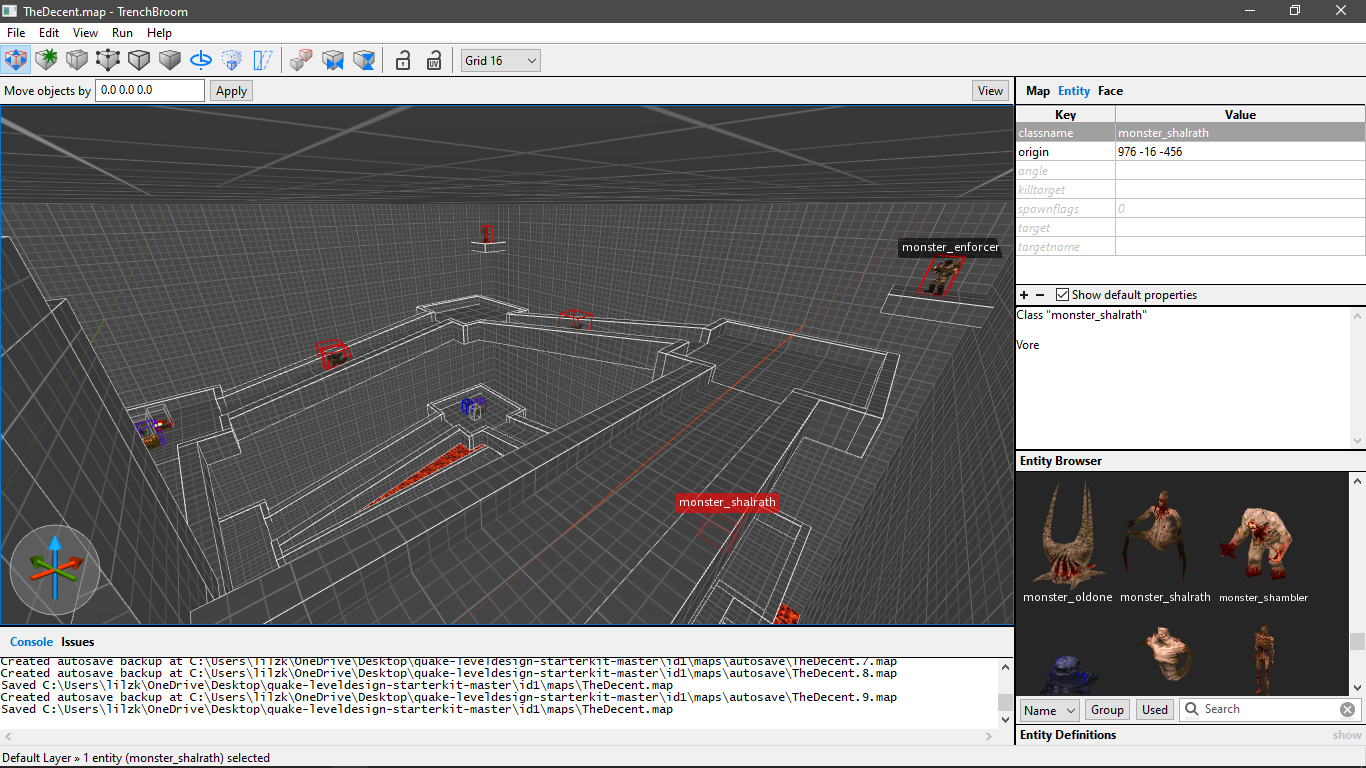Open the View button in the 3D viewport
Screen dimensions: 1366x768
point(990,91)
